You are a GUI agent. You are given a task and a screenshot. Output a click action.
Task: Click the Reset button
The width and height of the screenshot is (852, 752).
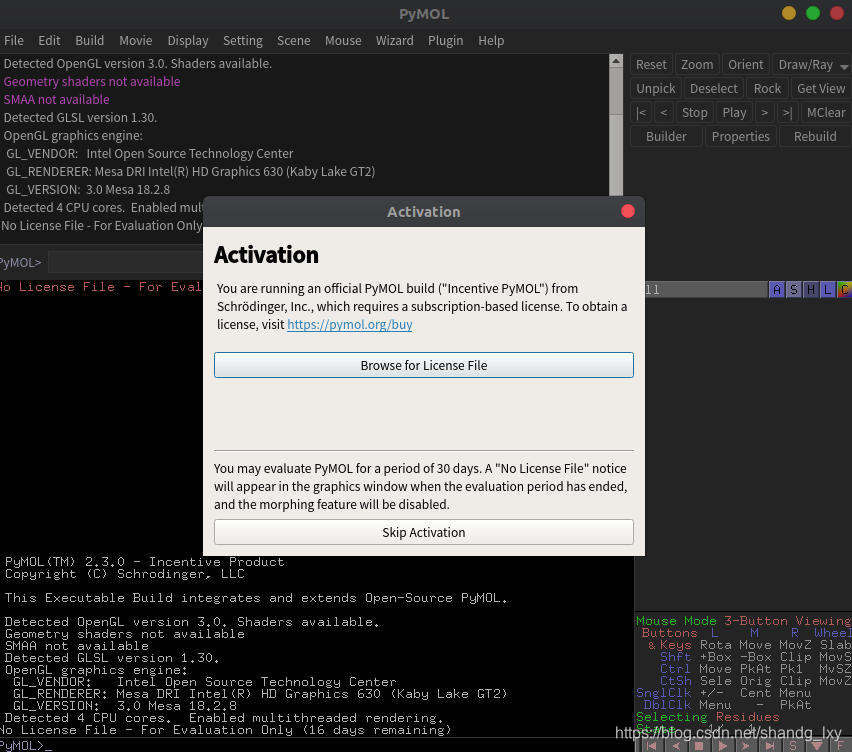(x=651, y=65)
